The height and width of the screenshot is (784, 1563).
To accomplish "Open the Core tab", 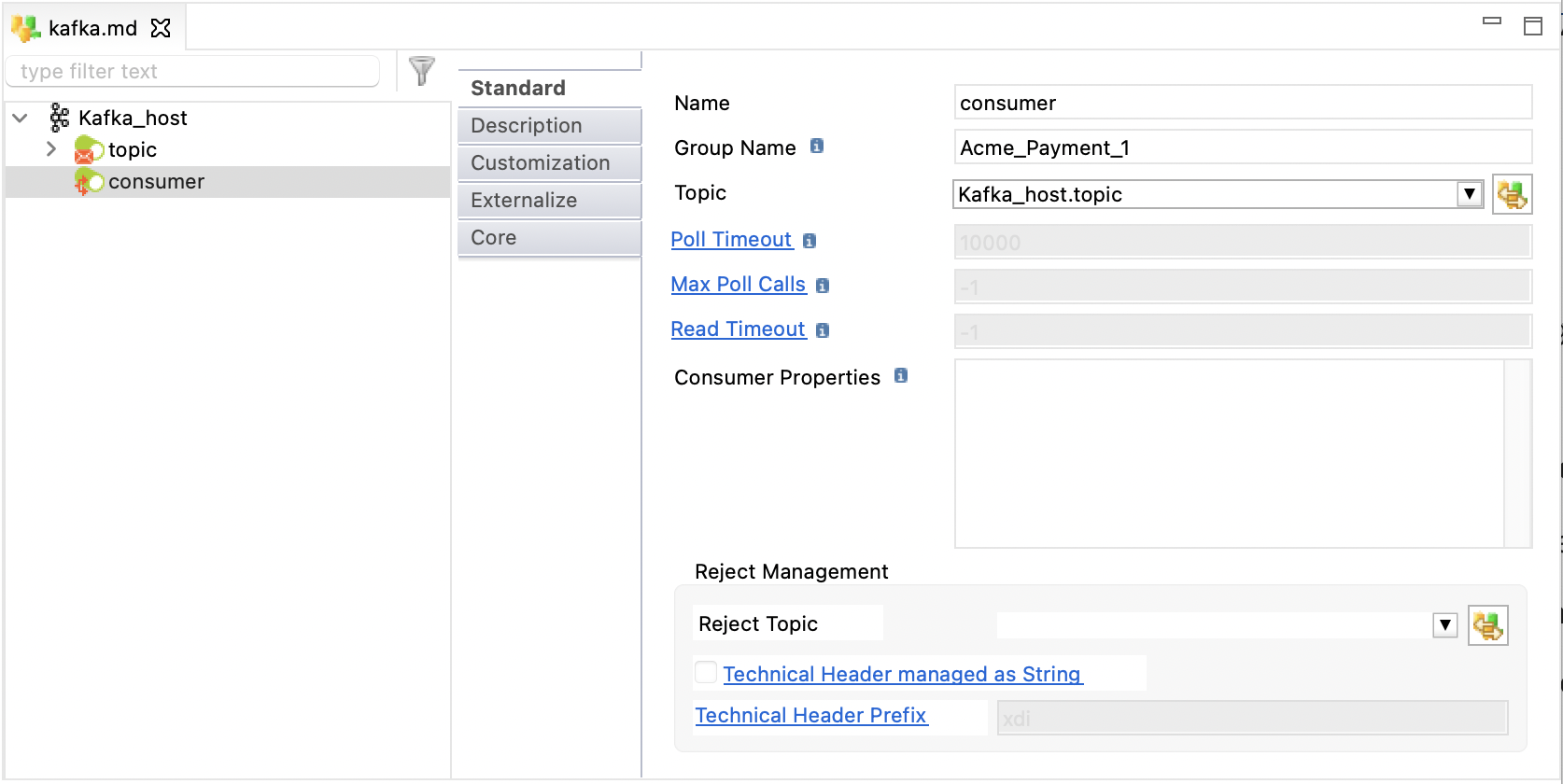I will click(x=550, y=237).
